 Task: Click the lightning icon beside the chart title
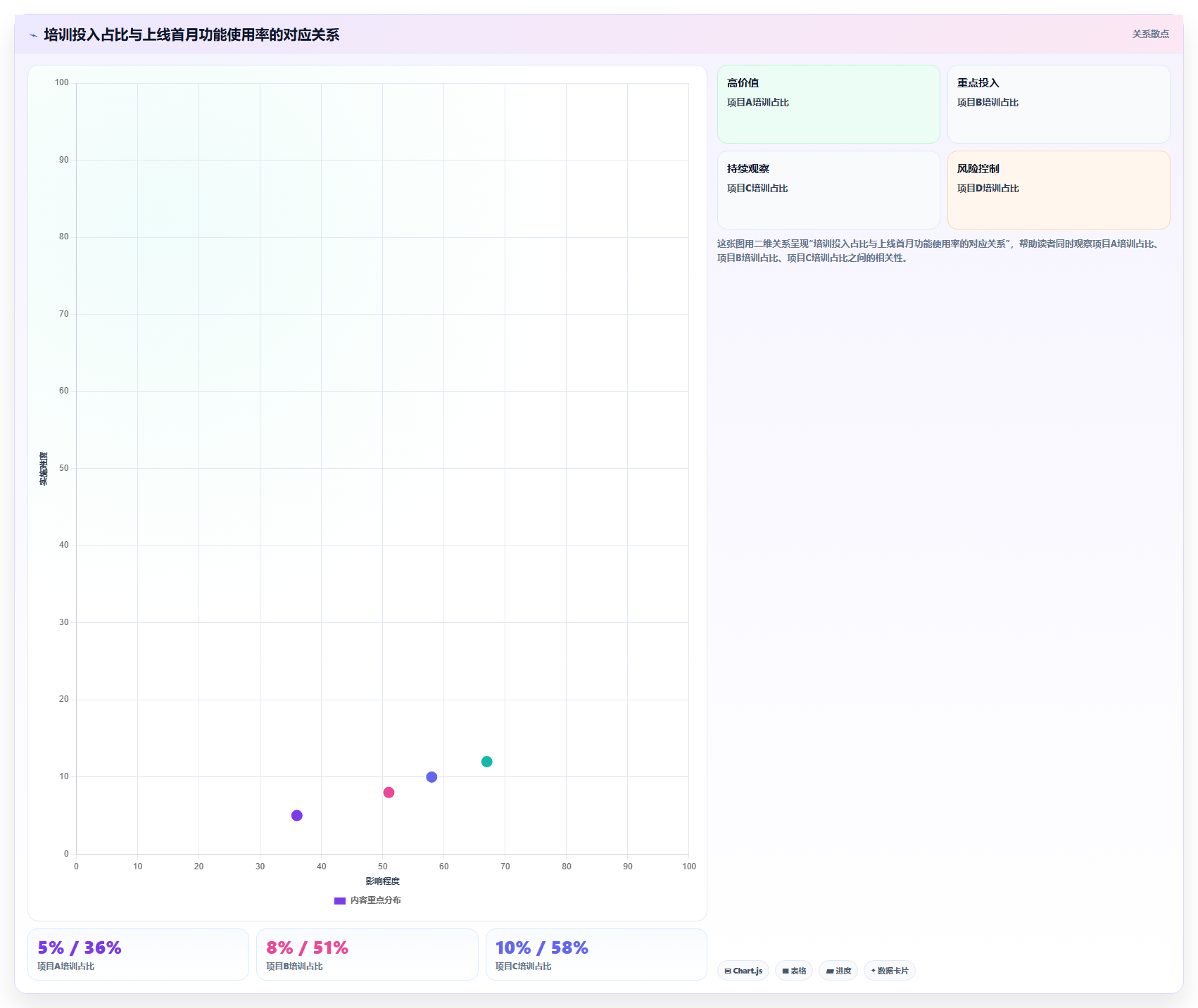33,35
